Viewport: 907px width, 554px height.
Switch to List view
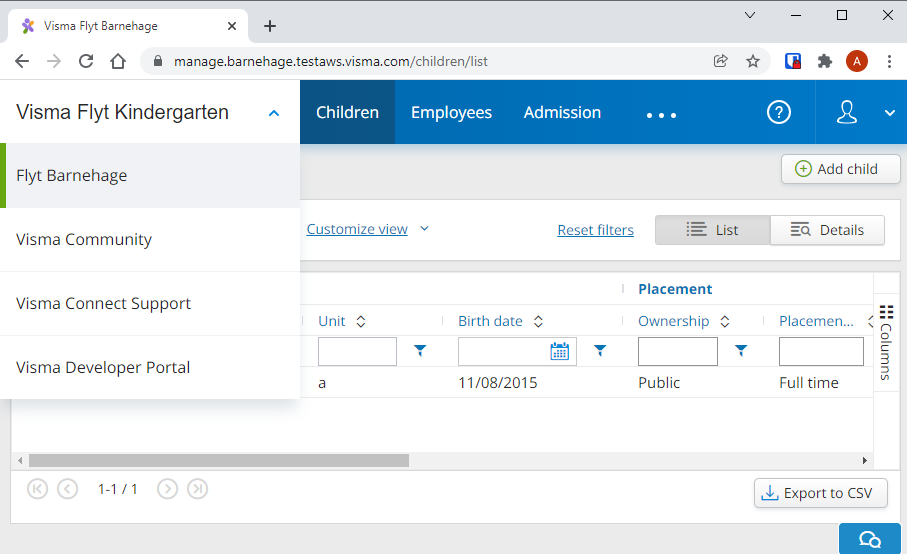pos(713,230)
